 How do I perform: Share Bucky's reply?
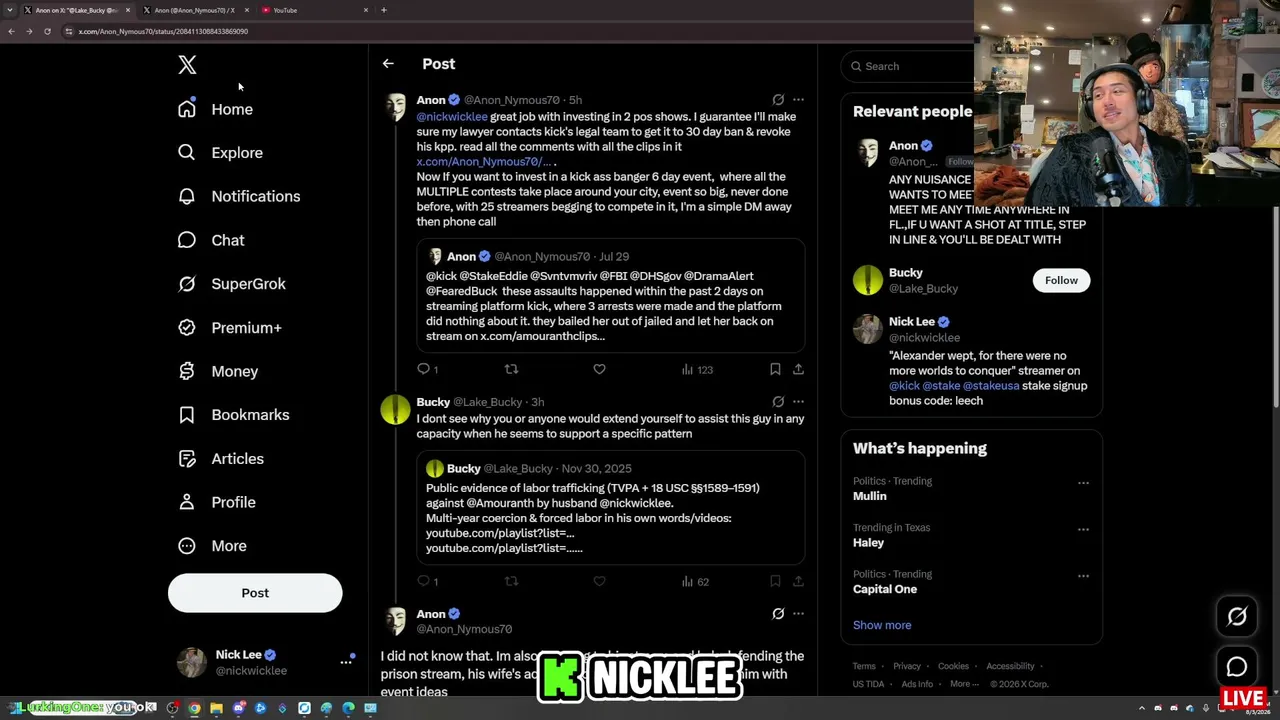(798, 581)
